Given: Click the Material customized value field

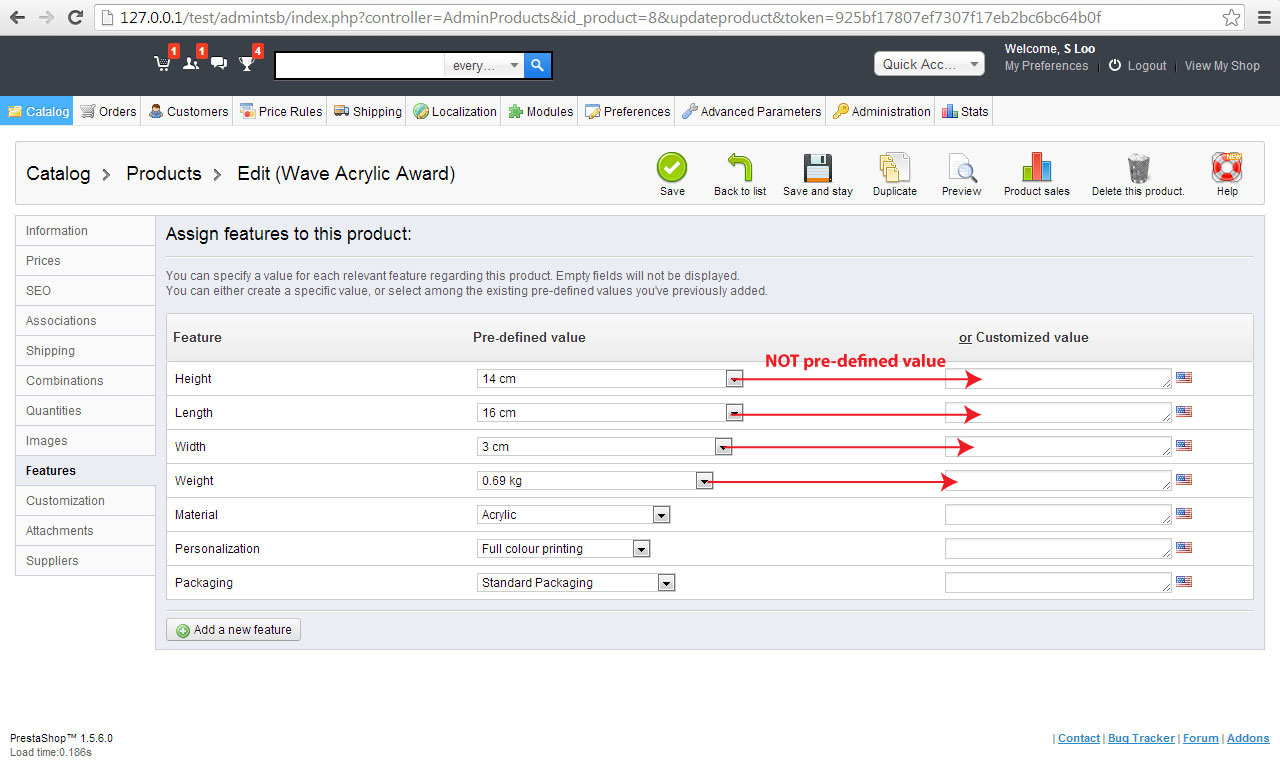Looking at the screenshot, I should point(1058,514).
